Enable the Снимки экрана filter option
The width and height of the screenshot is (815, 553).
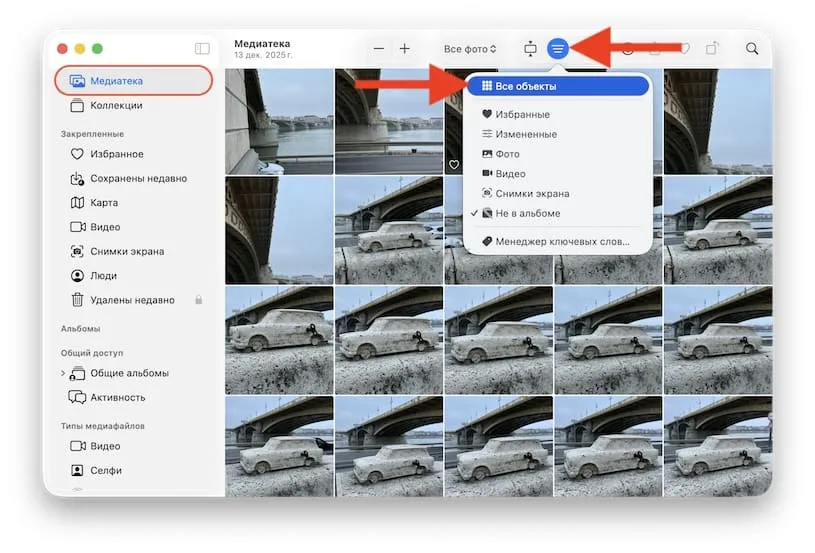pos(532,194)
